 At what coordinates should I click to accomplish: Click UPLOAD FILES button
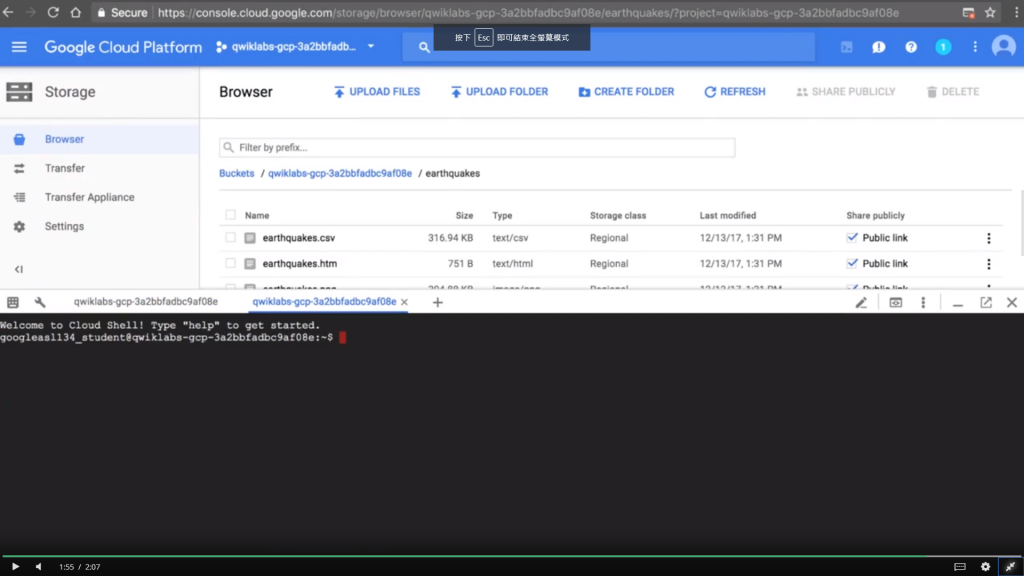coord(377,92)
